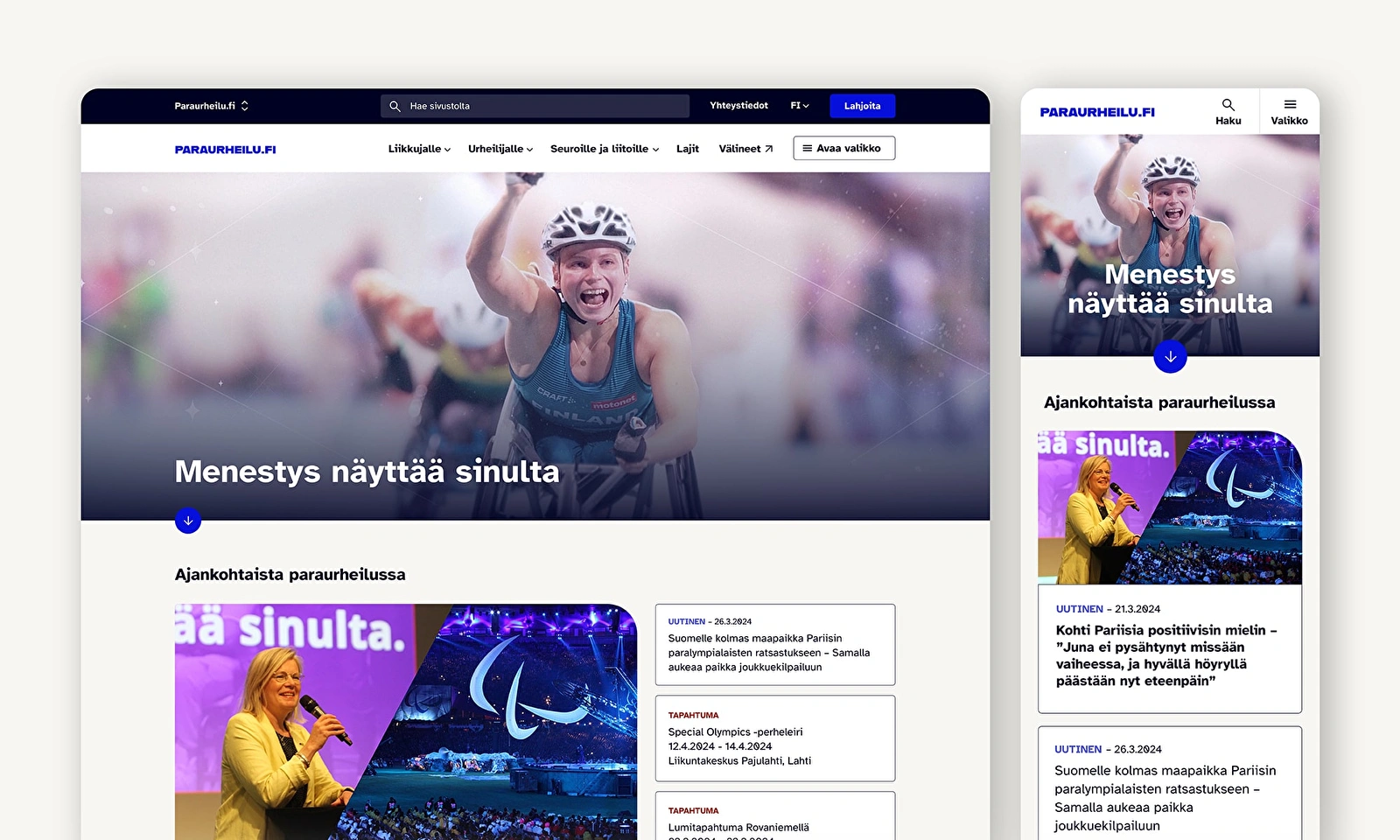This screenshot has height=840, width=1400.
Task: Click the Avaa valikko button
Action: point(843,148)
